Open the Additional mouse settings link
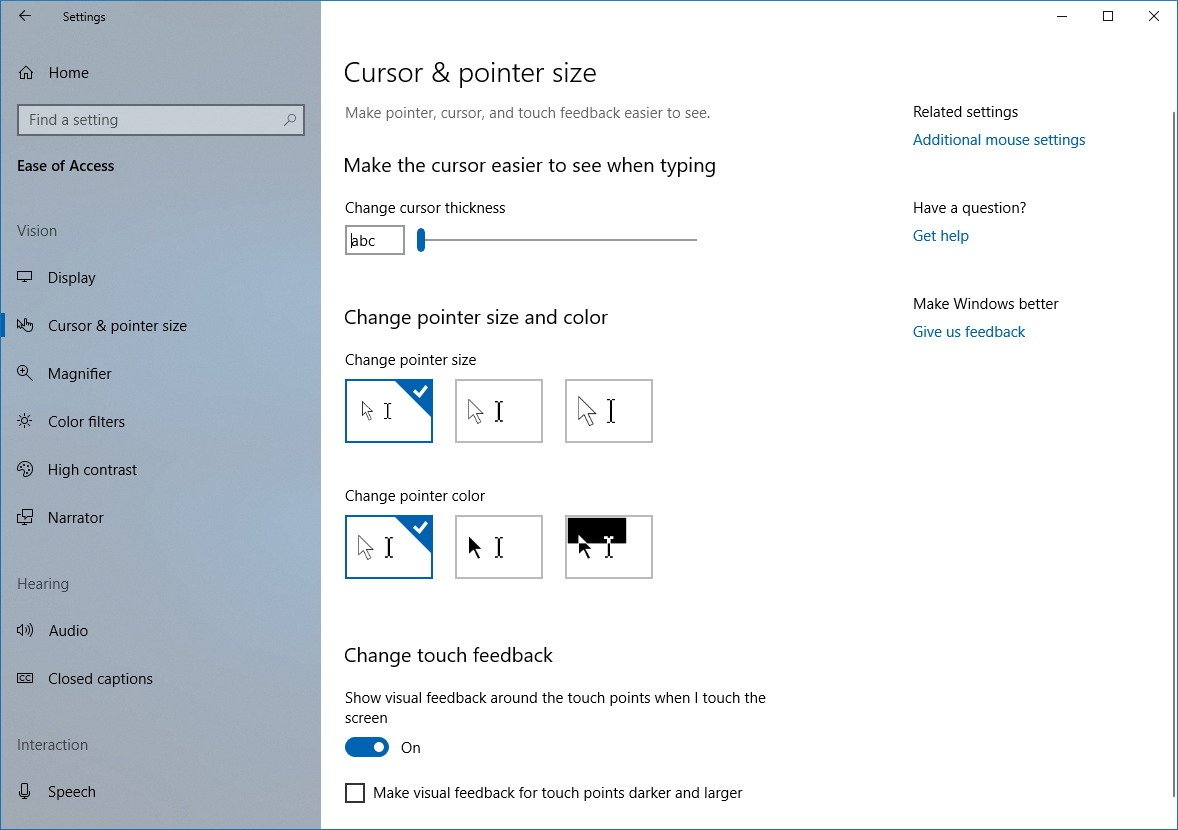 pos(998,140)
